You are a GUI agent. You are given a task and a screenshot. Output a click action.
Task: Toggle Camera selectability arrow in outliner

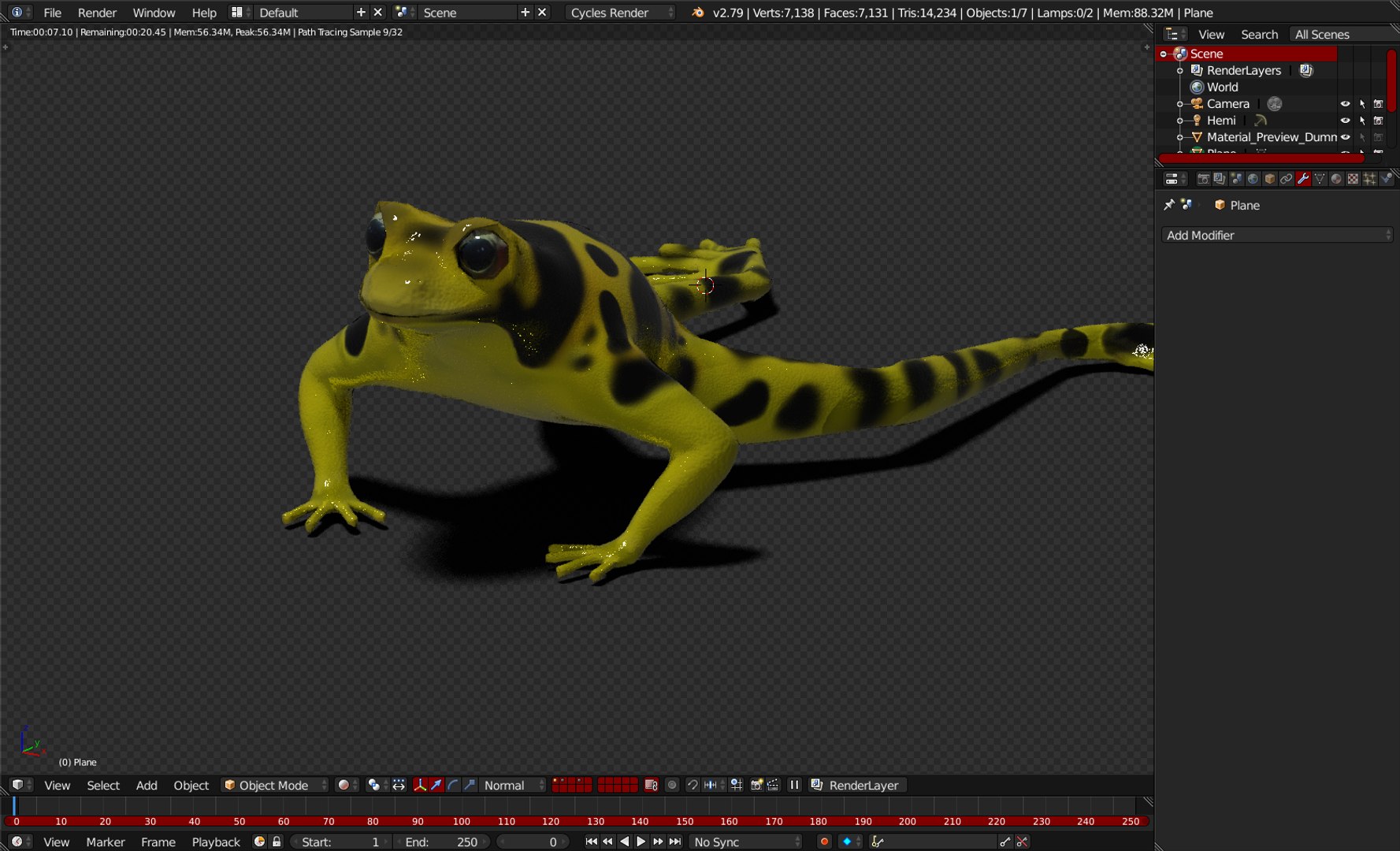pyautogui.click(x=1362, y=104)
